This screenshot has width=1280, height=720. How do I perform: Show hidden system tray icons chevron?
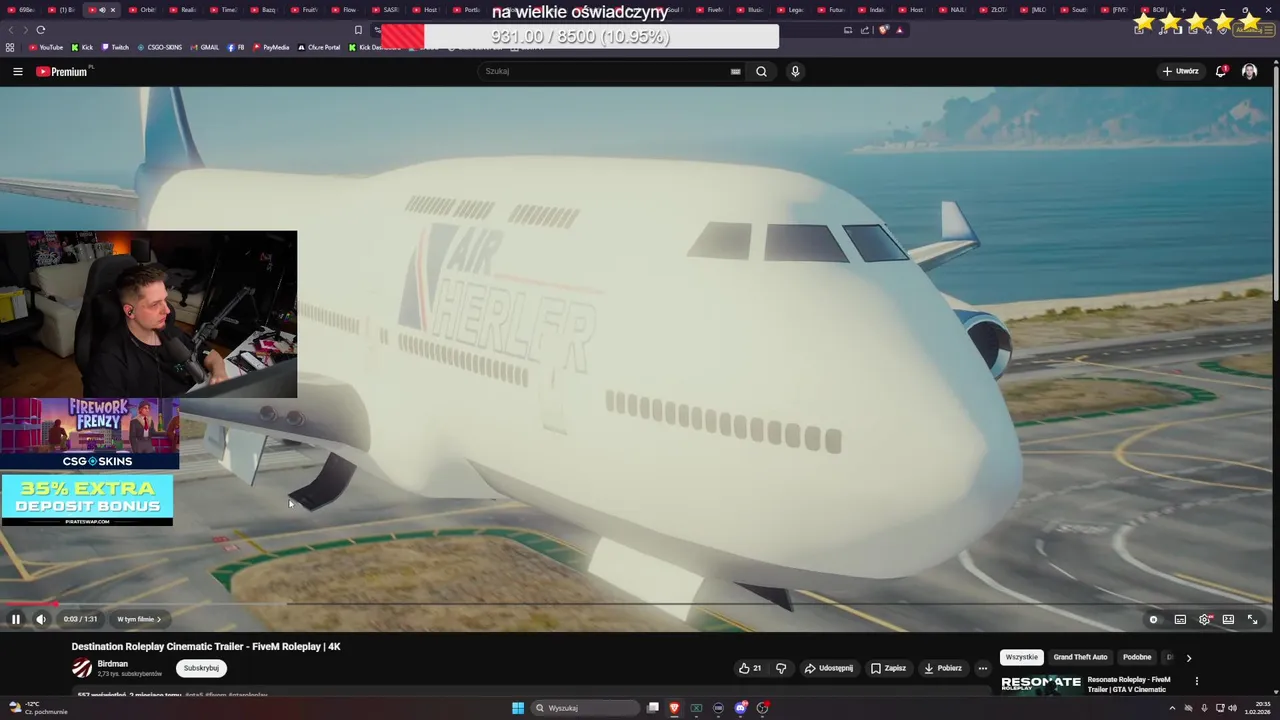(1173, 708)
